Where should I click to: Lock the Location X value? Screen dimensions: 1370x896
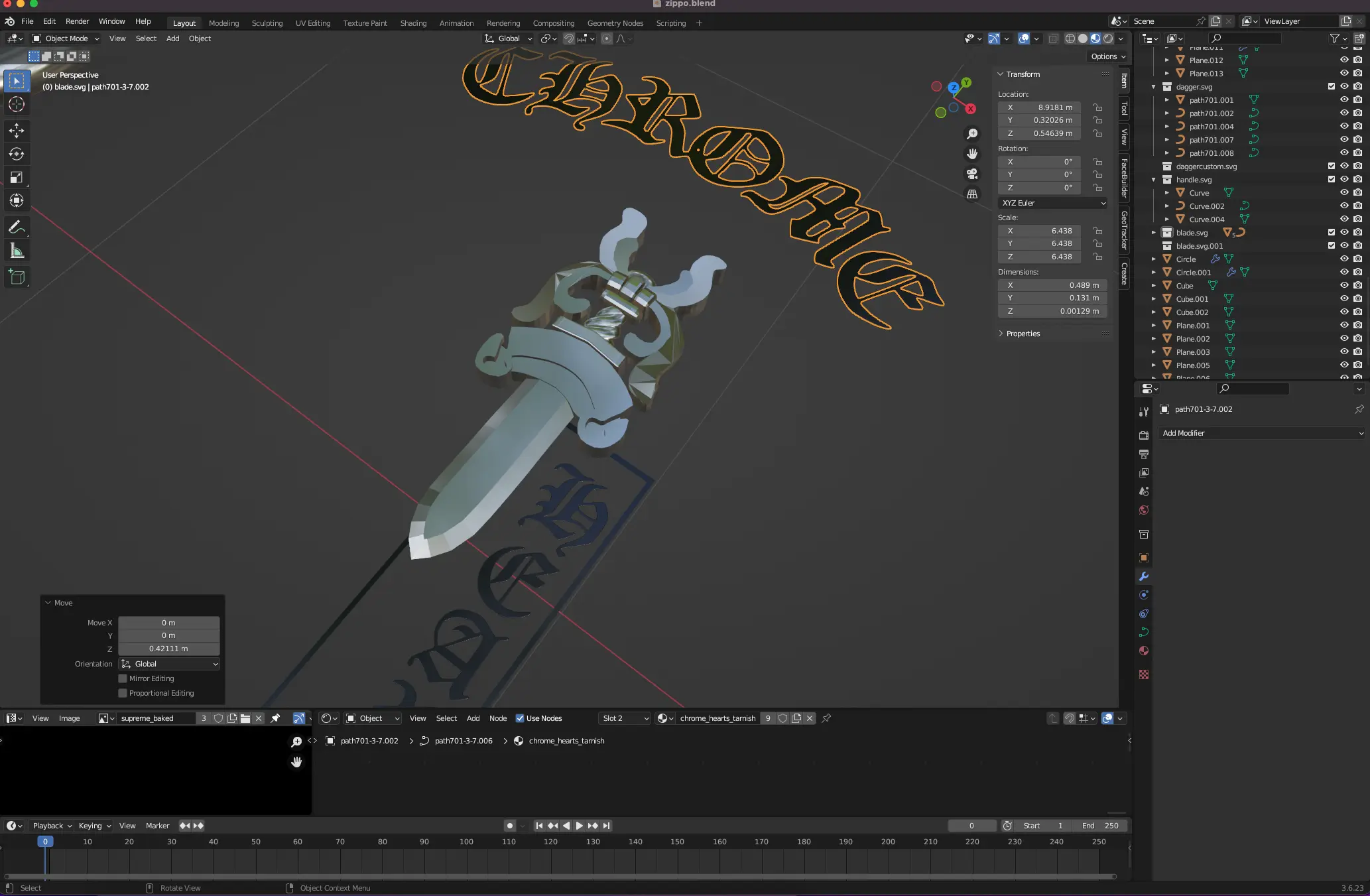click(1097, 107)
